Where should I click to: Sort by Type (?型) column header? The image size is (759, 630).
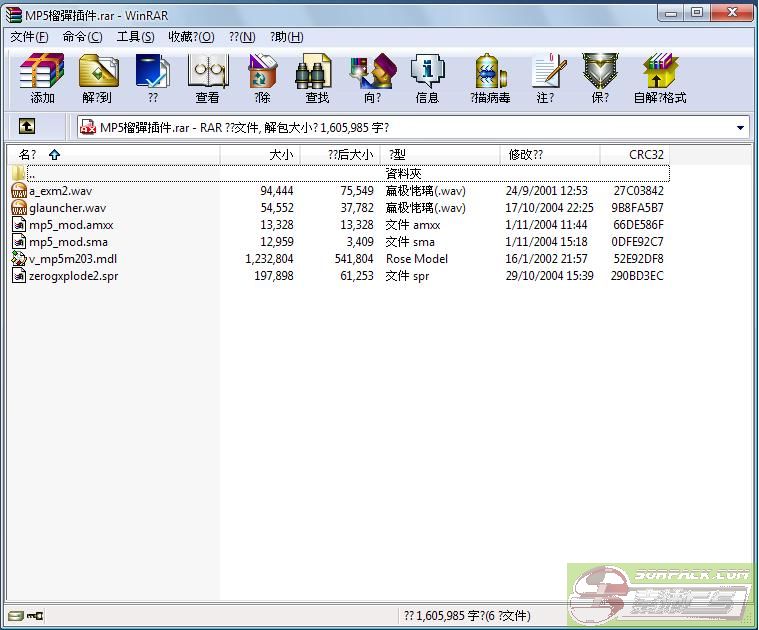[440, 155]
